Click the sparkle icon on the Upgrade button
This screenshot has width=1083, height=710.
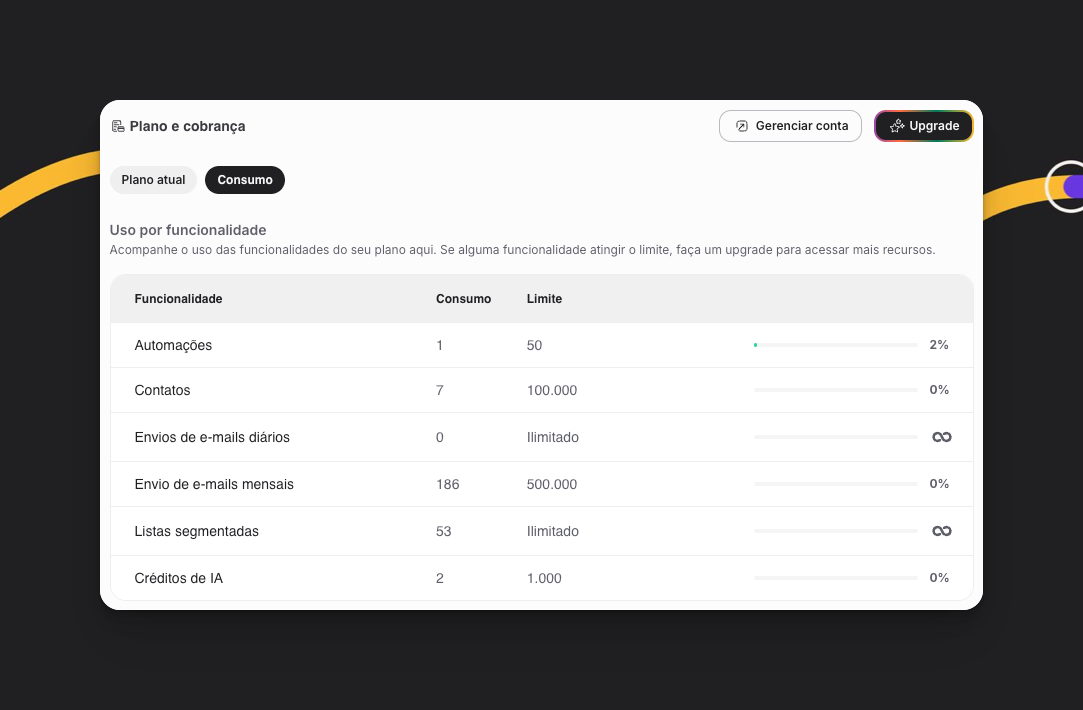(x=897, y=126)
